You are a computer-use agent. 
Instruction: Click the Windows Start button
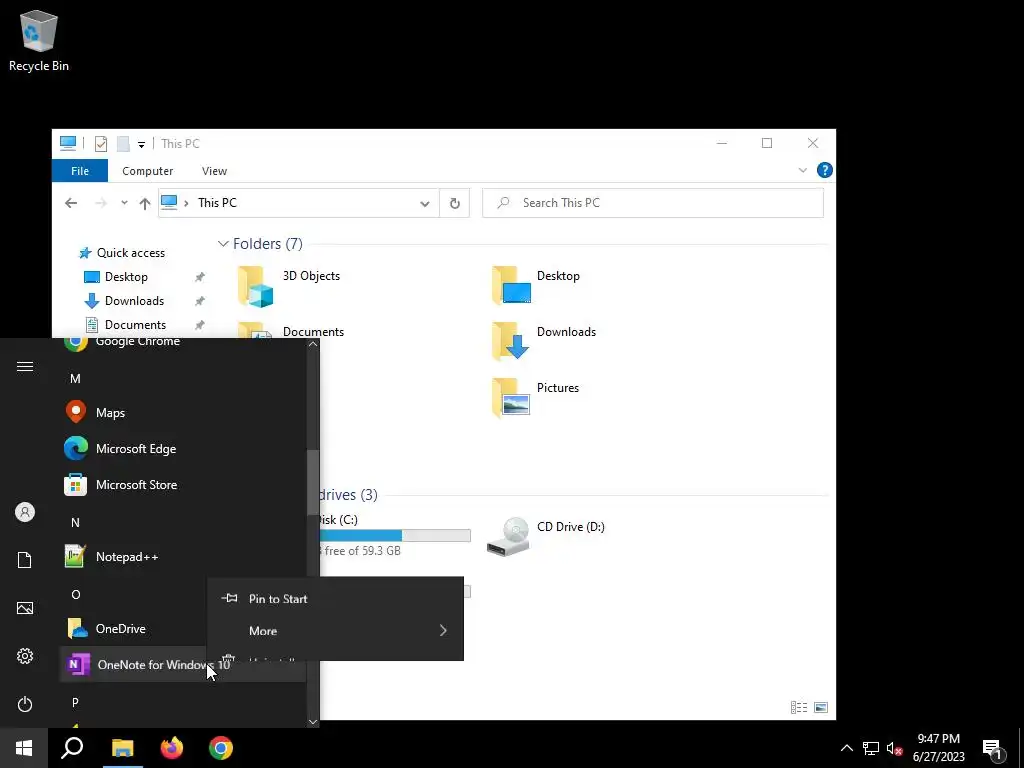pyautogui.click(x=24, y=748)
